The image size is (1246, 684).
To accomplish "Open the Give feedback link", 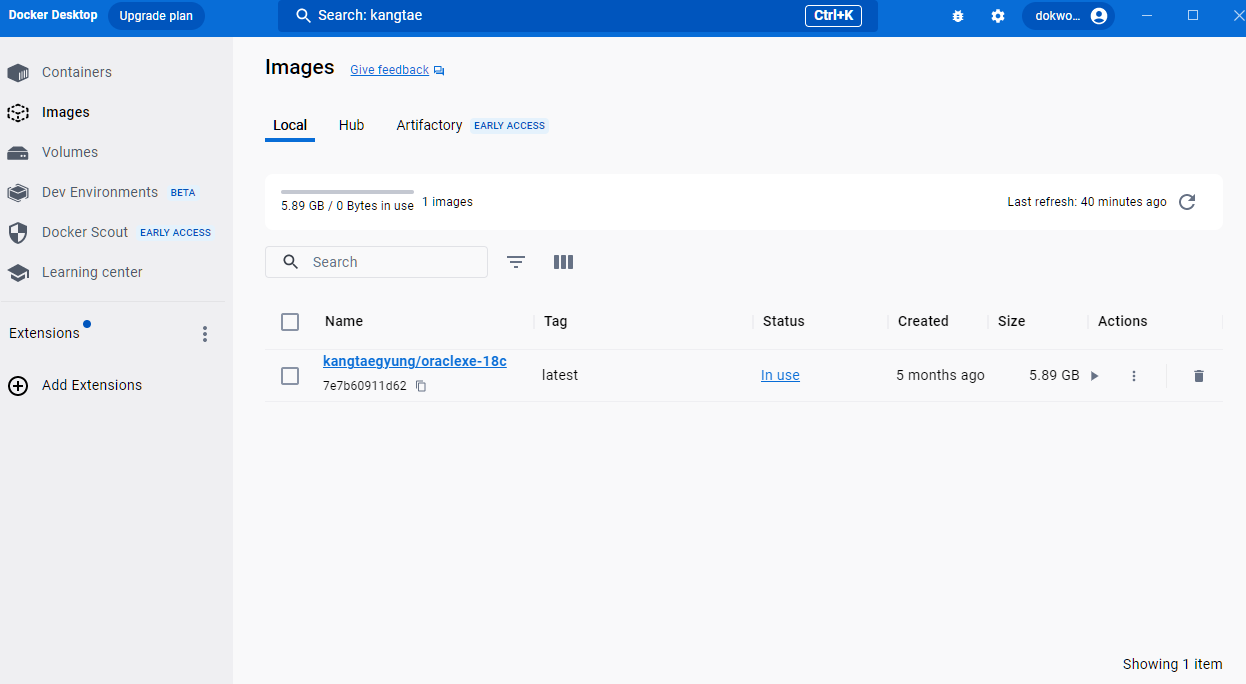I will click(389, 70).
